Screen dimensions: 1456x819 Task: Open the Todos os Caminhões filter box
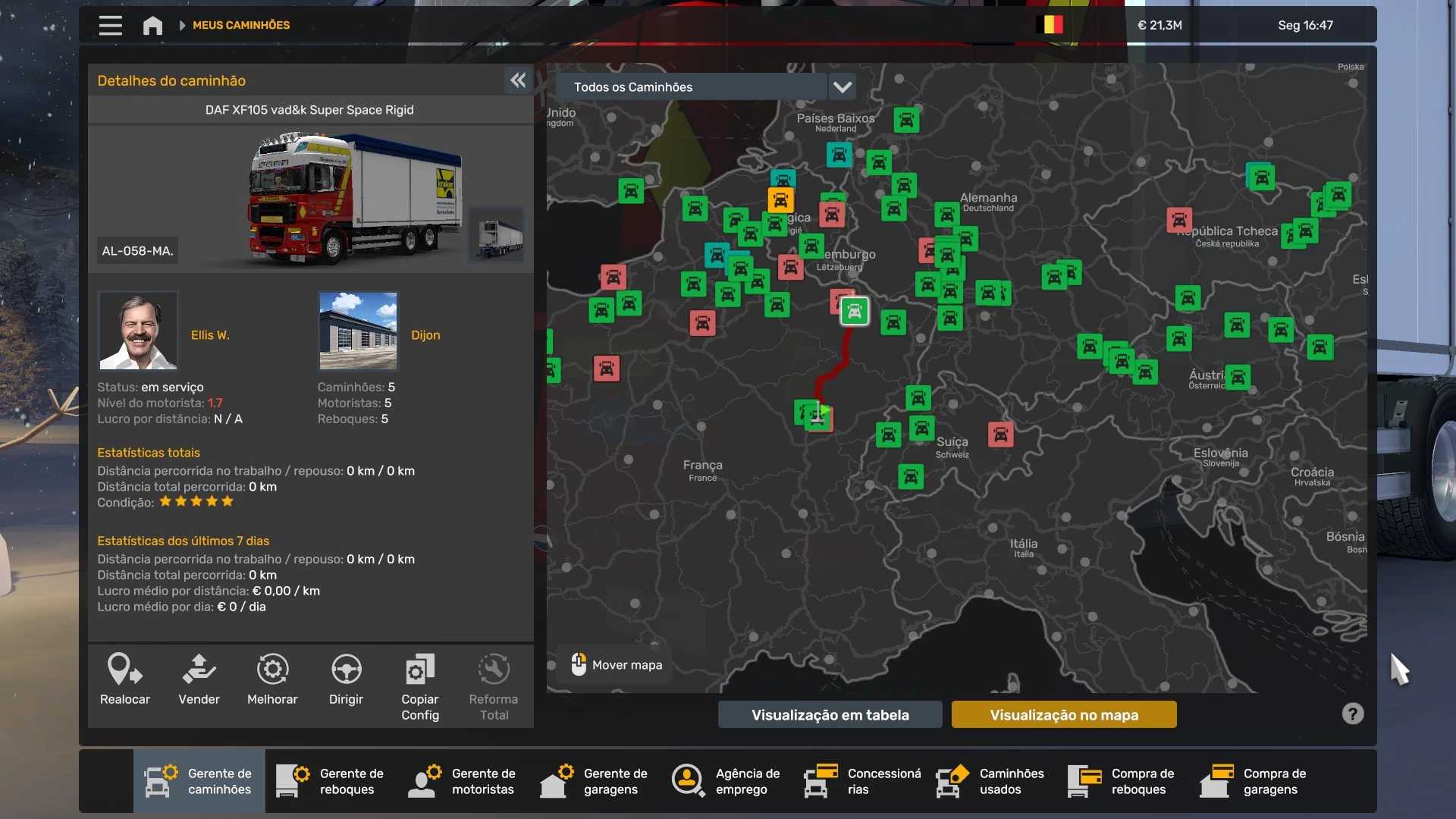(x=690, y=87)
